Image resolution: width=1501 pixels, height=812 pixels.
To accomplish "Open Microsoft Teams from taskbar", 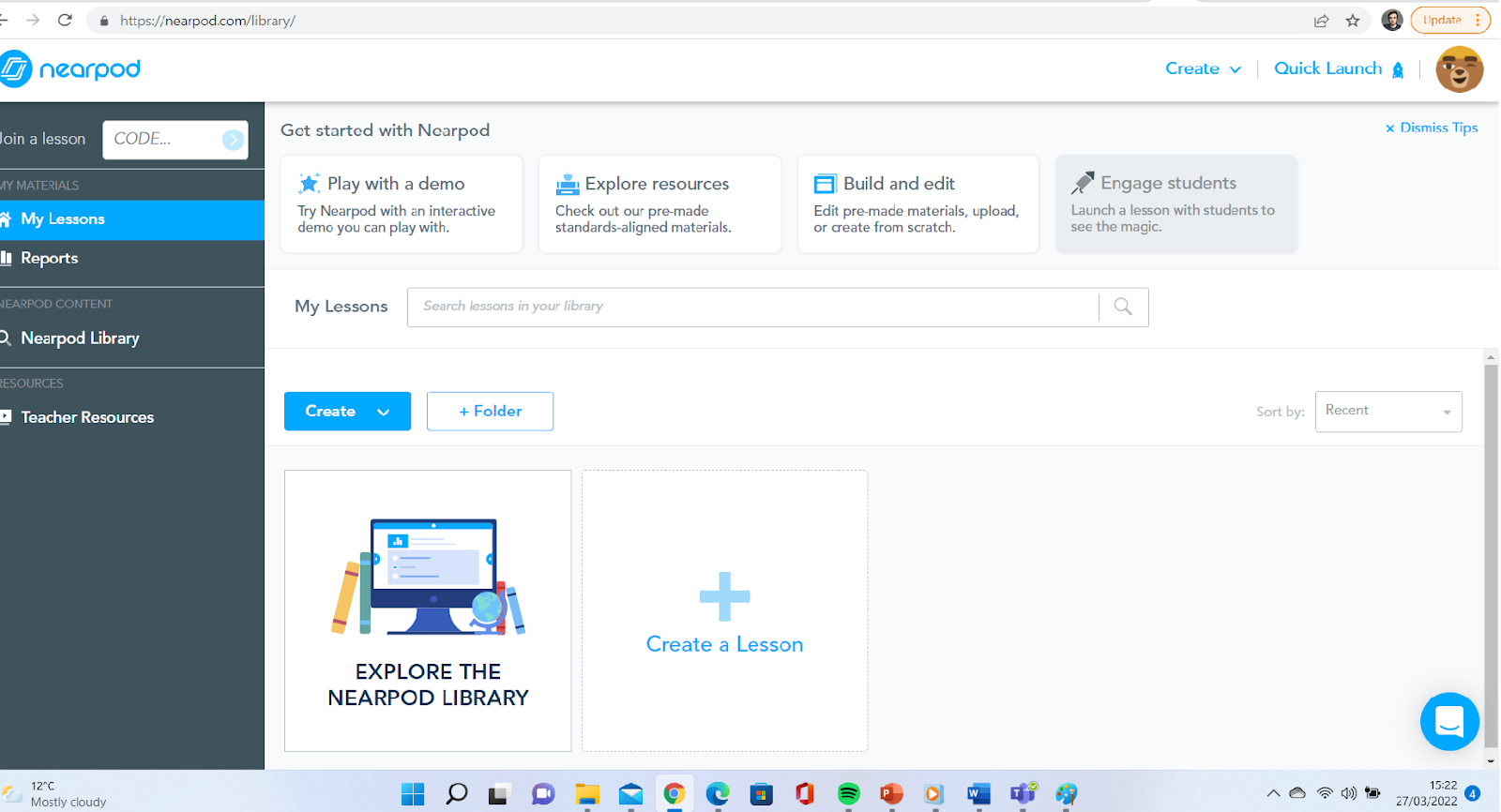I will (x=1023, y=794).
